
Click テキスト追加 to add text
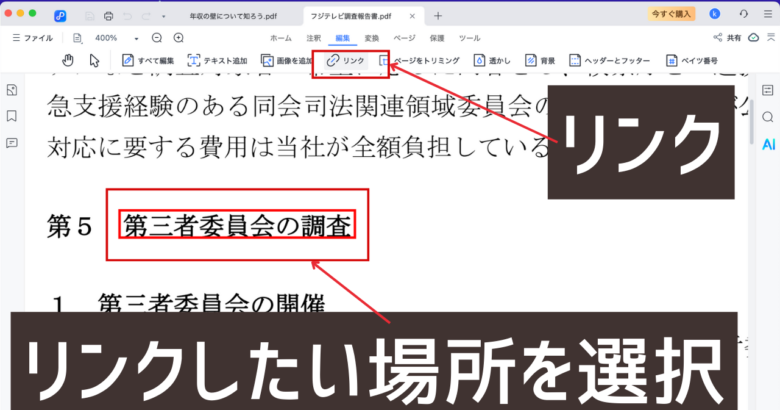tap(218, 61)
